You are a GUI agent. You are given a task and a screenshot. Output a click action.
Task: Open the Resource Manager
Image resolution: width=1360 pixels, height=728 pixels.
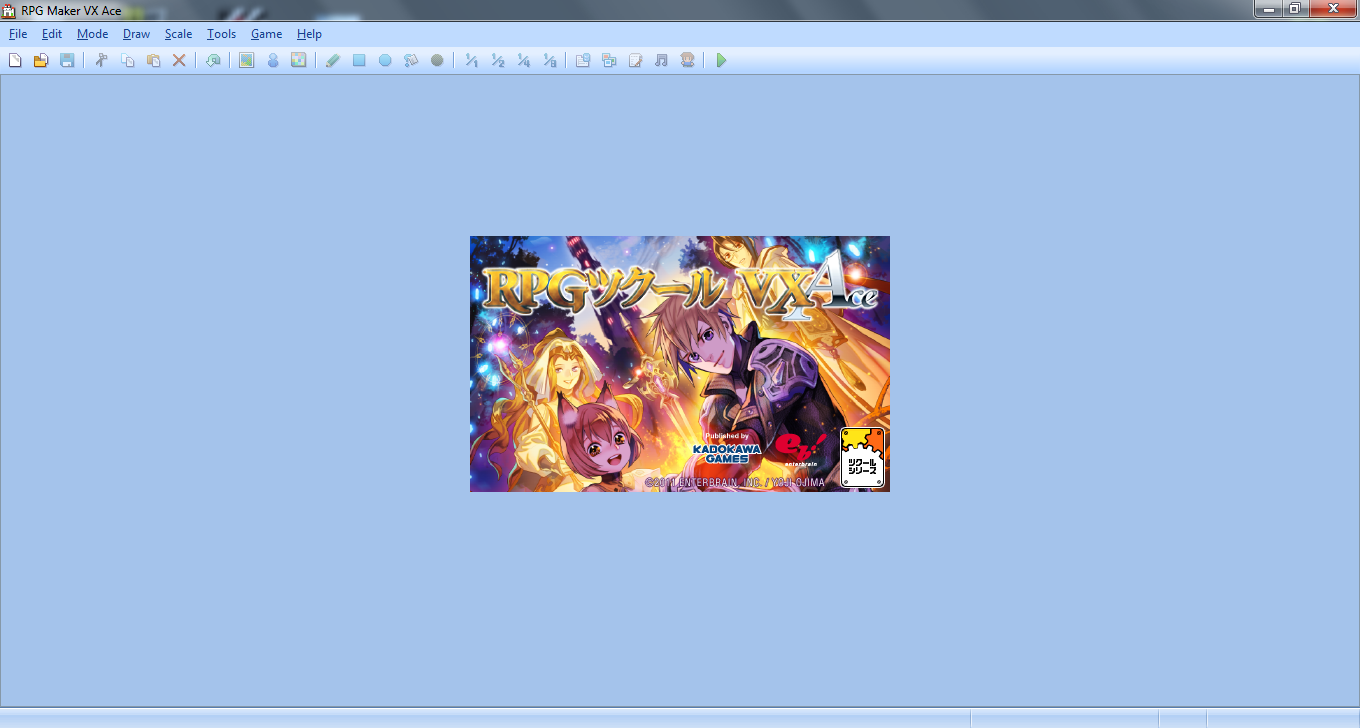(x=608, y=60)
